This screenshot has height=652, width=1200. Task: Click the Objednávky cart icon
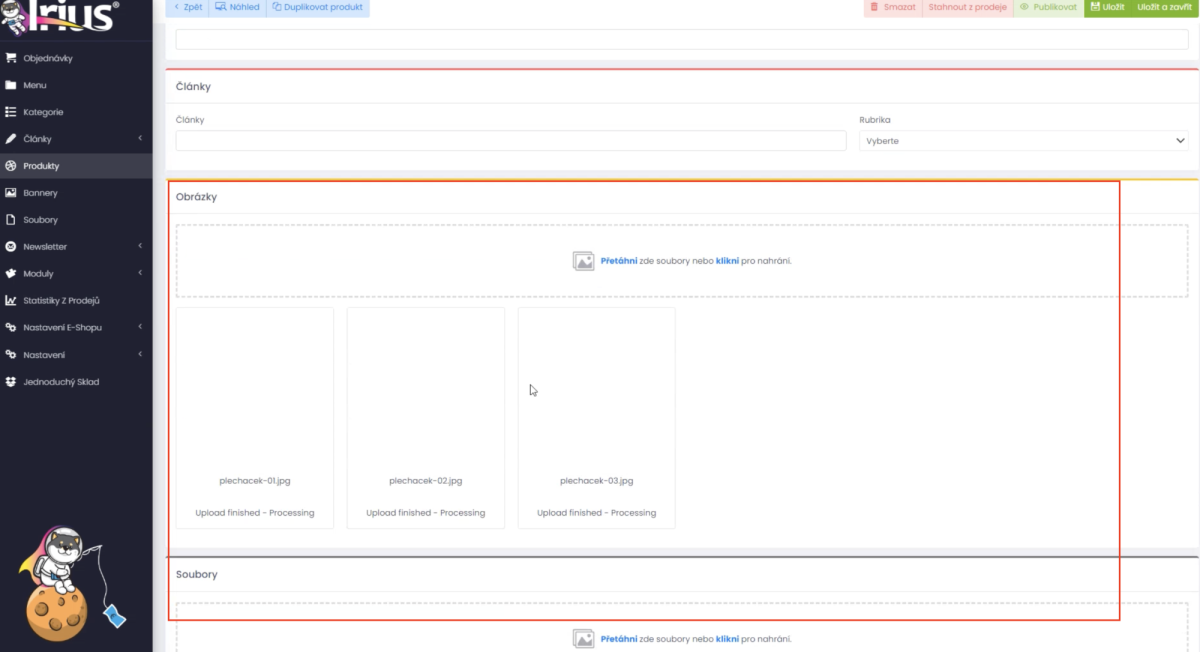pyautogui.click(x=11, y=58)
